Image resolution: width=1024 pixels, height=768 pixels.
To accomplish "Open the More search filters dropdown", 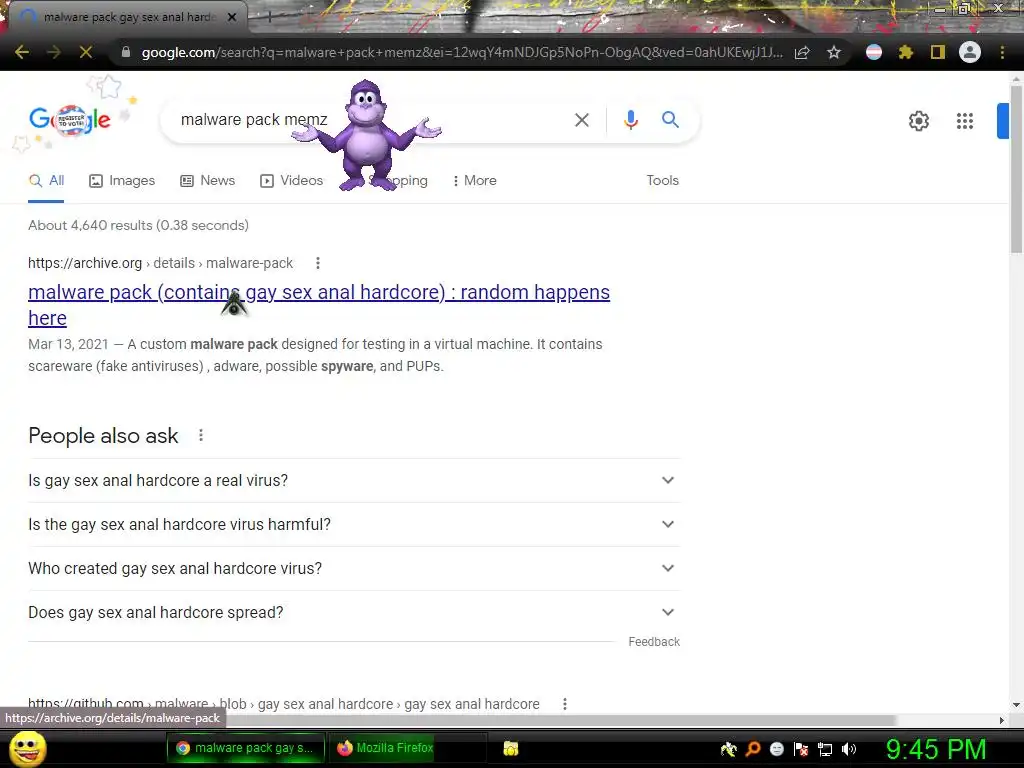I will point(474,180).
